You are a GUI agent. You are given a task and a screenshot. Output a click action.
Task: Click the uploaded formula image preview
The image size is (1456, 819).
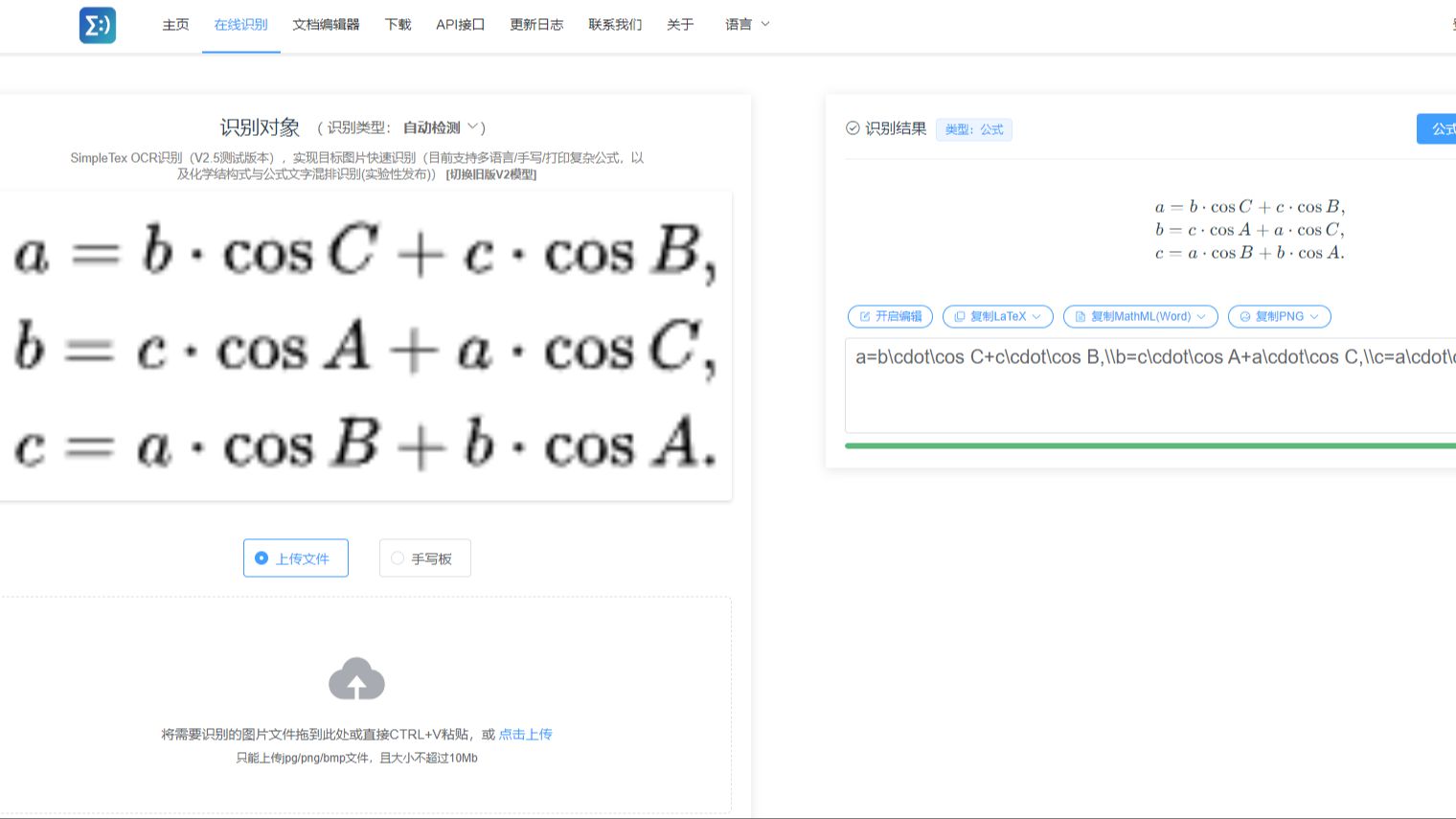(365, 346)
